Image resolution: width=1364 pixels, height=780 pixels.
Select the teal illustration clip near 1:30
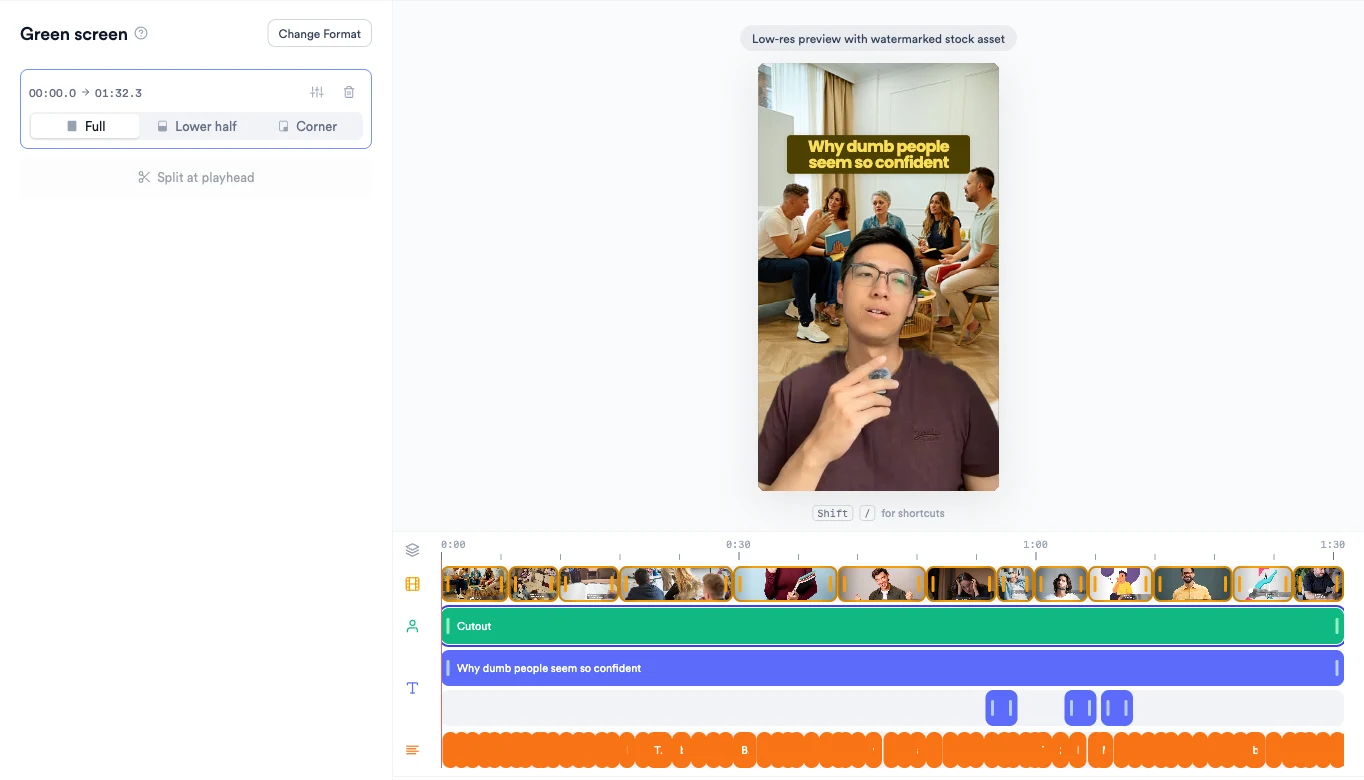point(1263,584)
